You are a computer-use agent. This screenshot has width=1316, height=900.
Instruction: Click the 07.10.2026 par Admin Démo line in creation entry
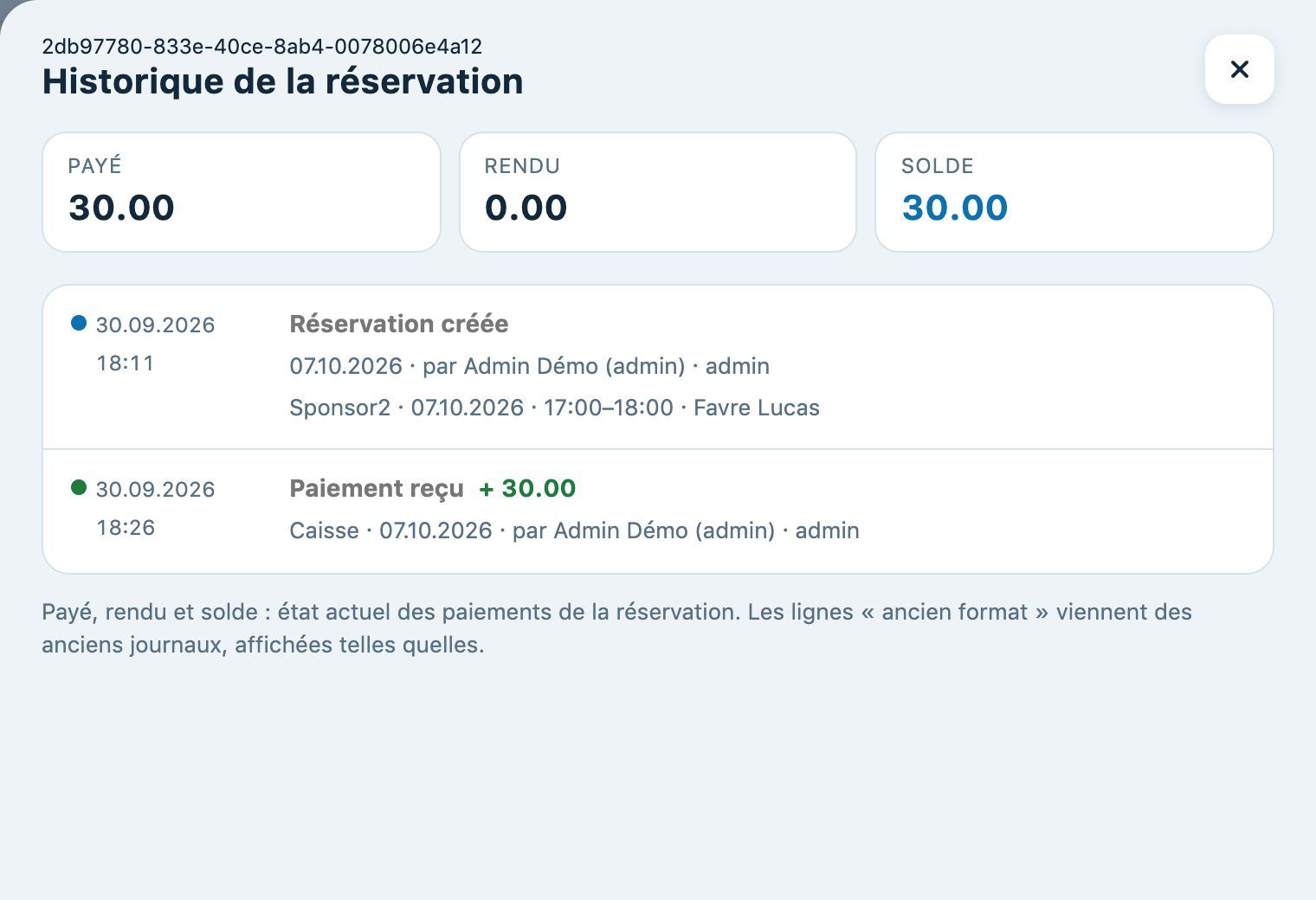[x=529, y=366]
